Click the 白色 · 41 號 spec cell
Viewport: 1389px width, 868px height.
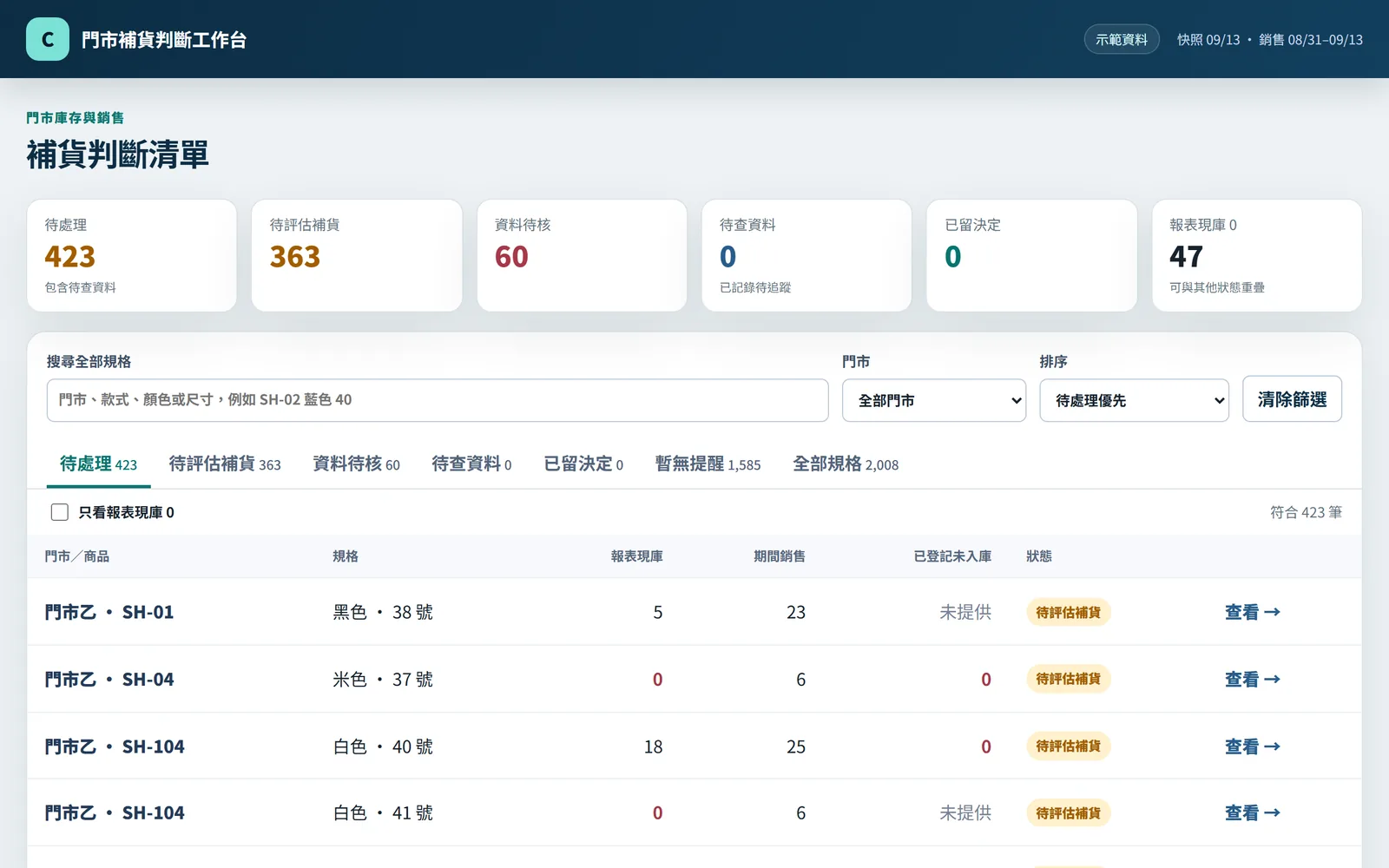click(383, 813)
